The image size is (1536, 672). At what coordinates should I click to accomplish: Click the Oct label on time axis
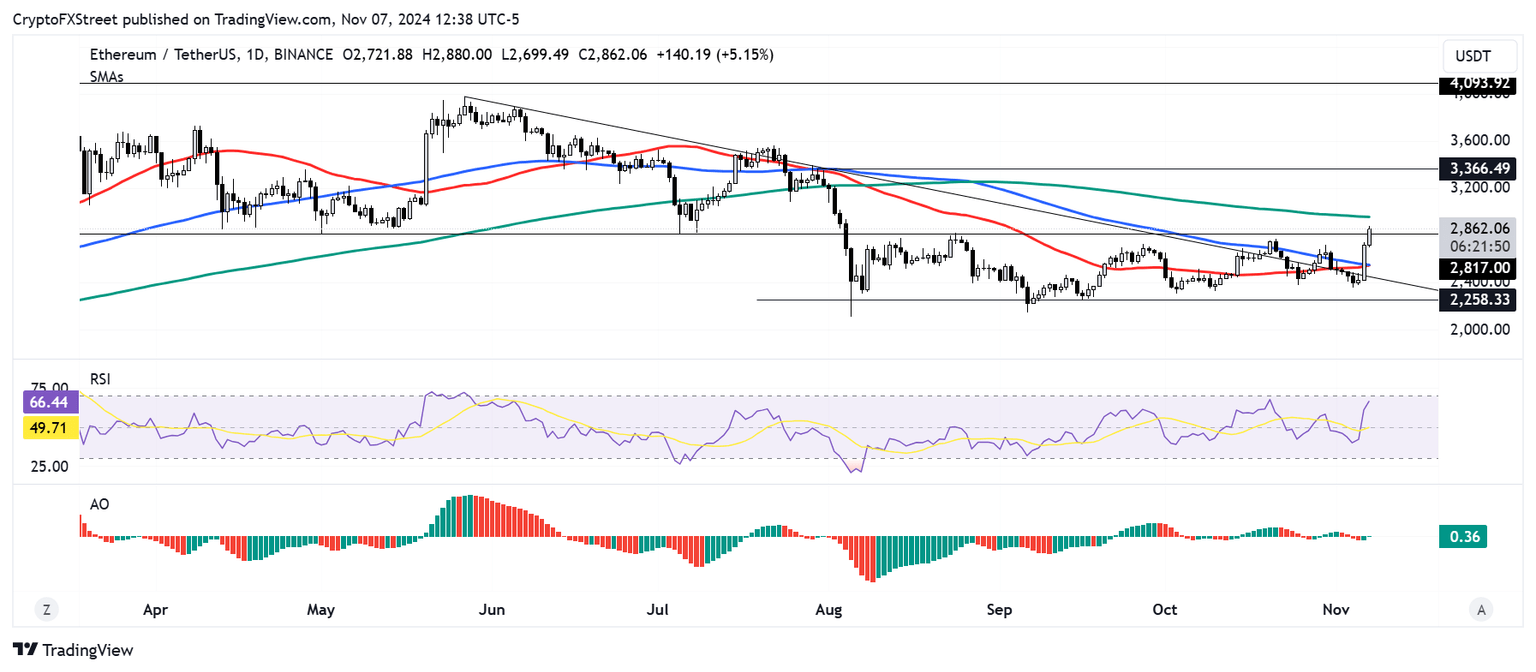tap(1165, 609)
